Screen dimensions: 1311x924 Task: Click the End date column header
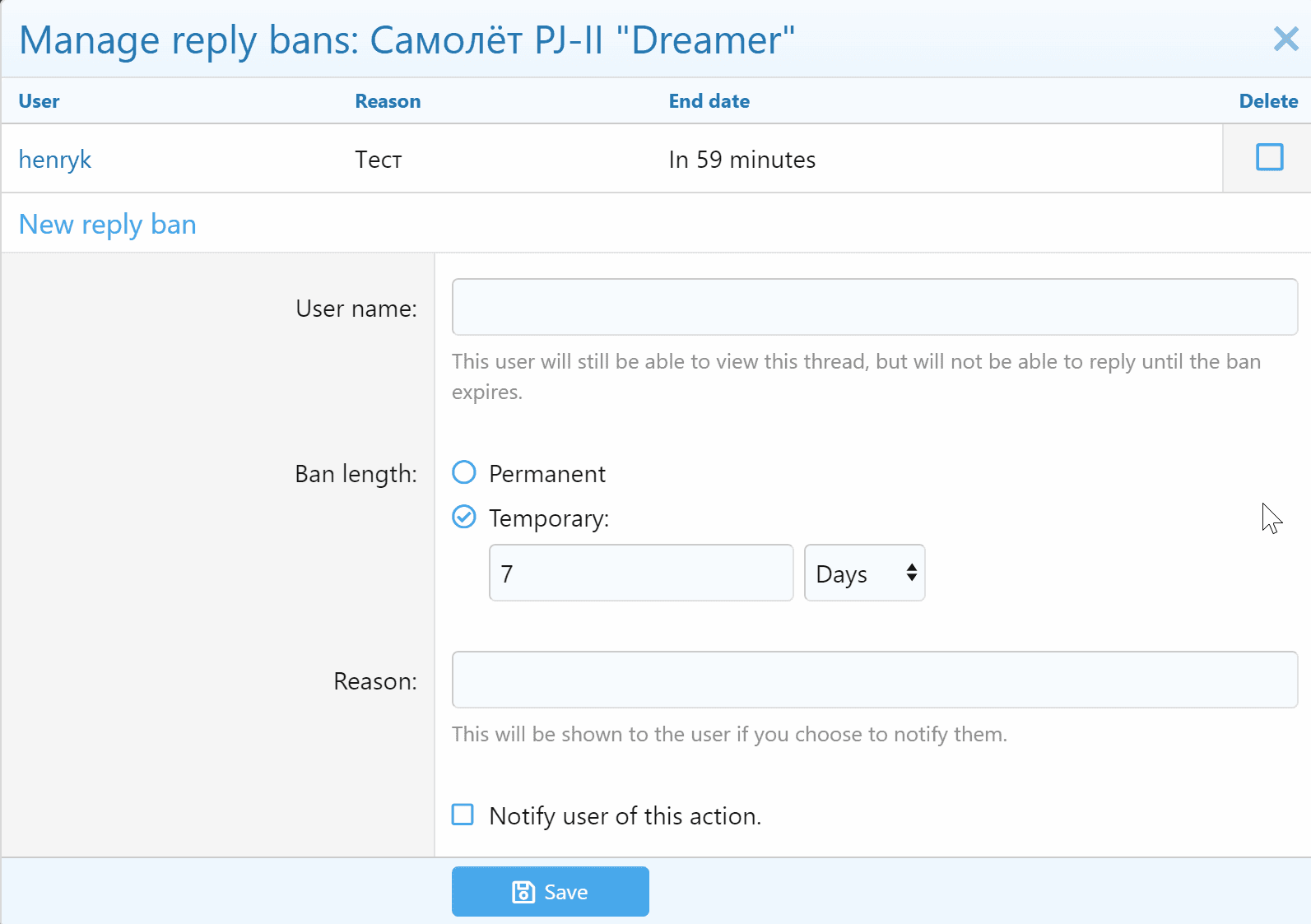pos(709,101)
